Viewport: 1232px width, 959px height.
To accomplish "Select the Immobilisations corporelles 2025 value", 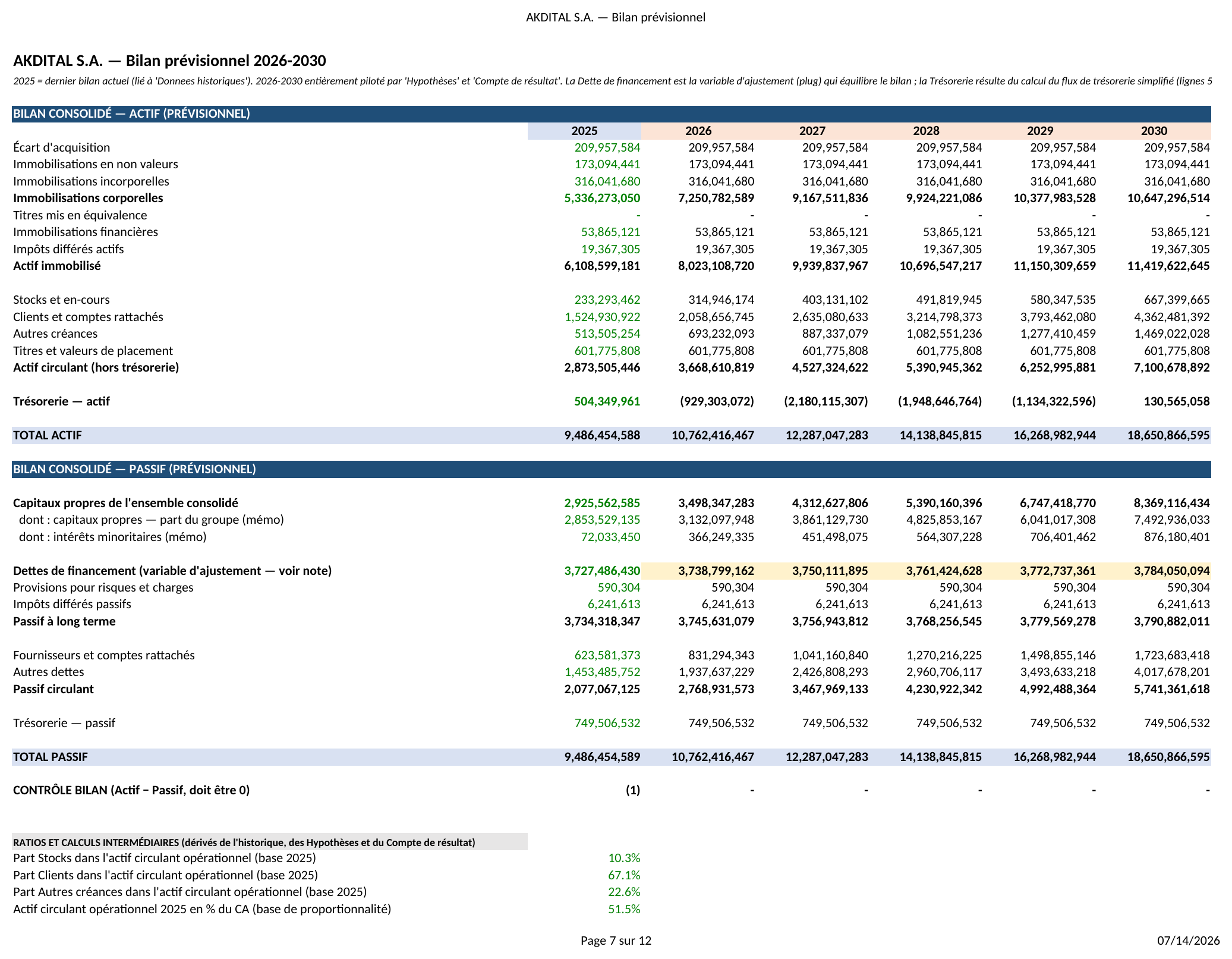I will tap(602, 198).
